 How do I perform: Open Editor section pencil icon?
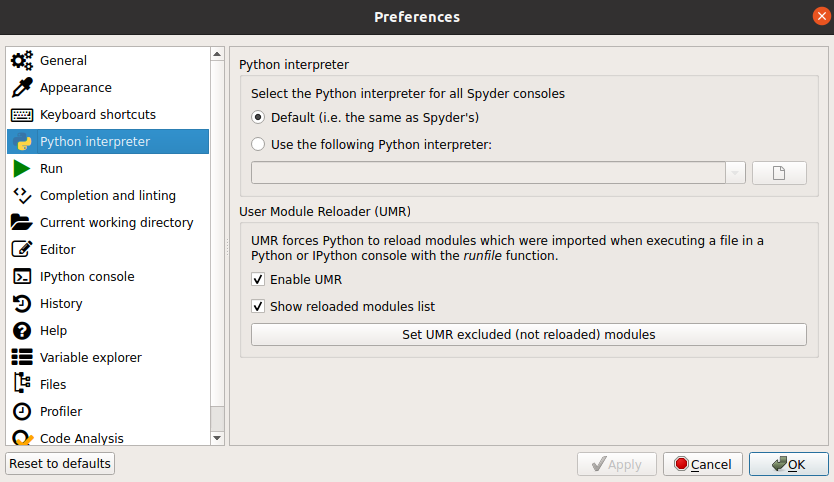coord(22,250)
